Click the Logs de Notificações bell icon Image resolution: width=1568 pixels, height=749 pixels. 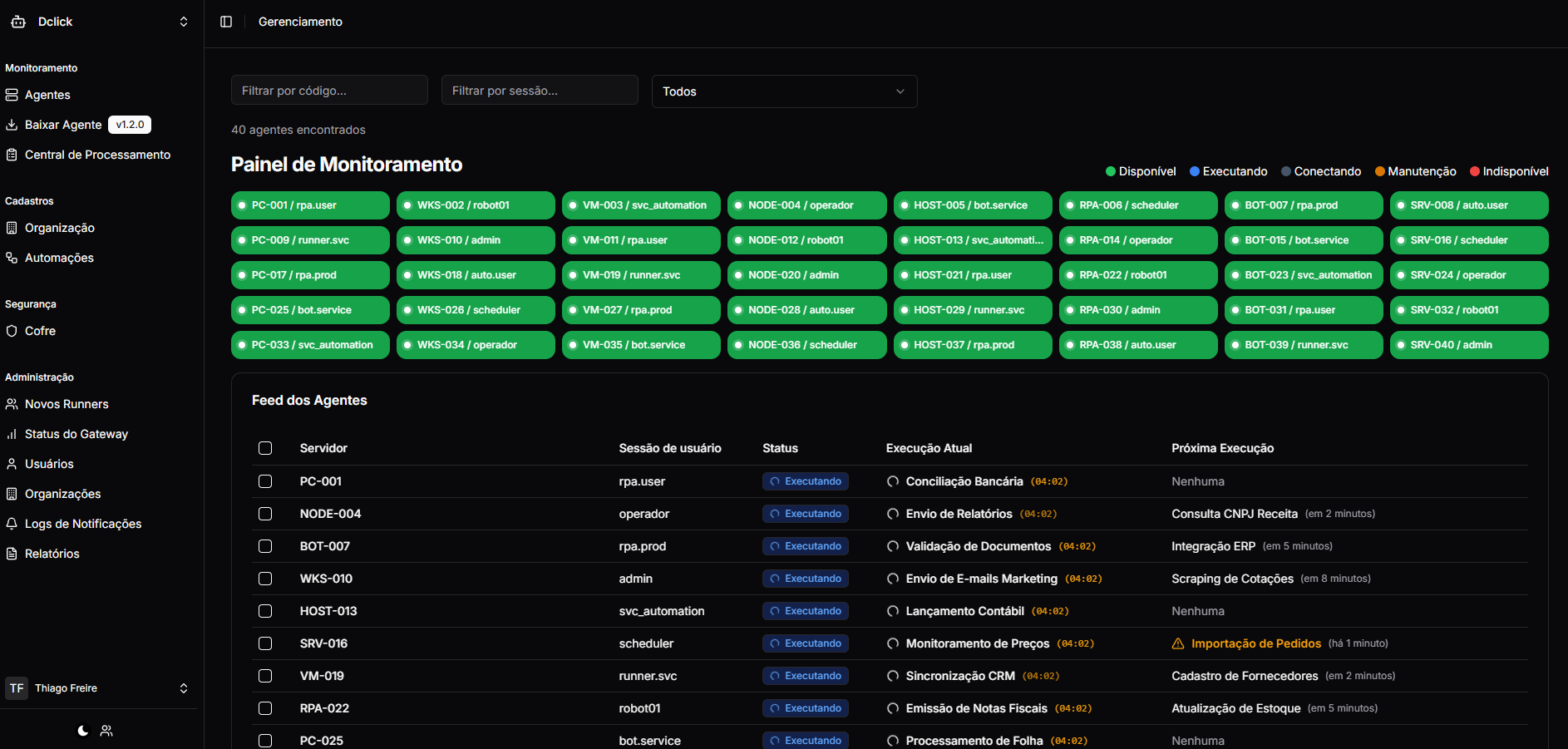[12, 524]
